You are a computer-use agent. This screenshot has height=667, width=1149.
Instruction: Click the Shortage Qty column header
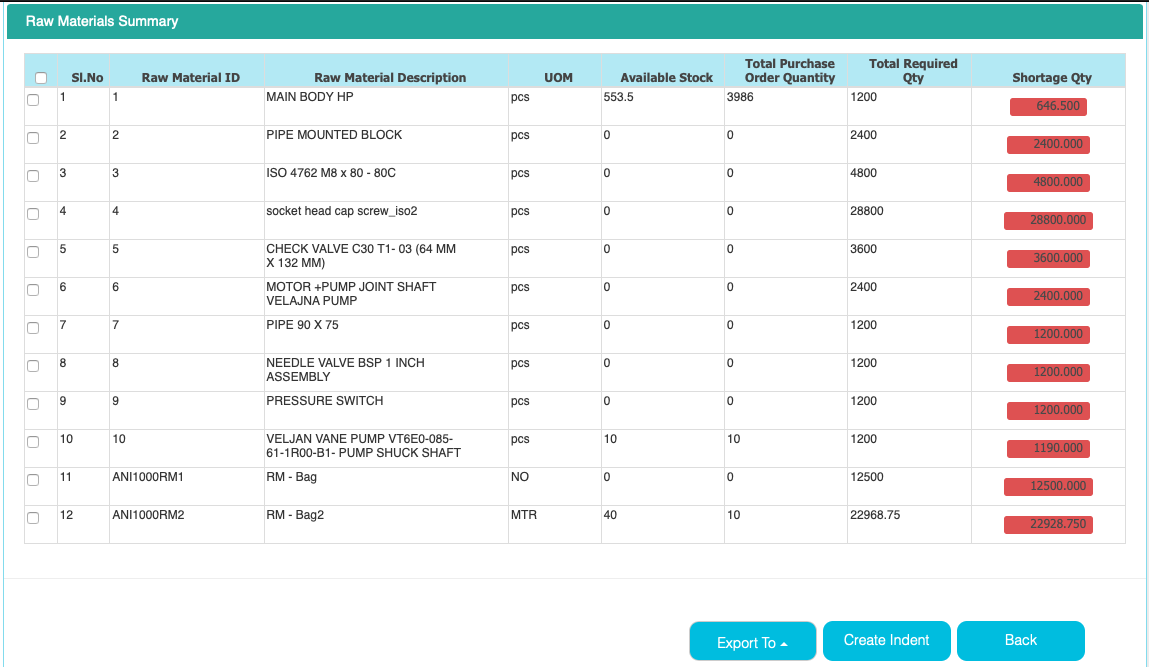tap(1052, 78)
